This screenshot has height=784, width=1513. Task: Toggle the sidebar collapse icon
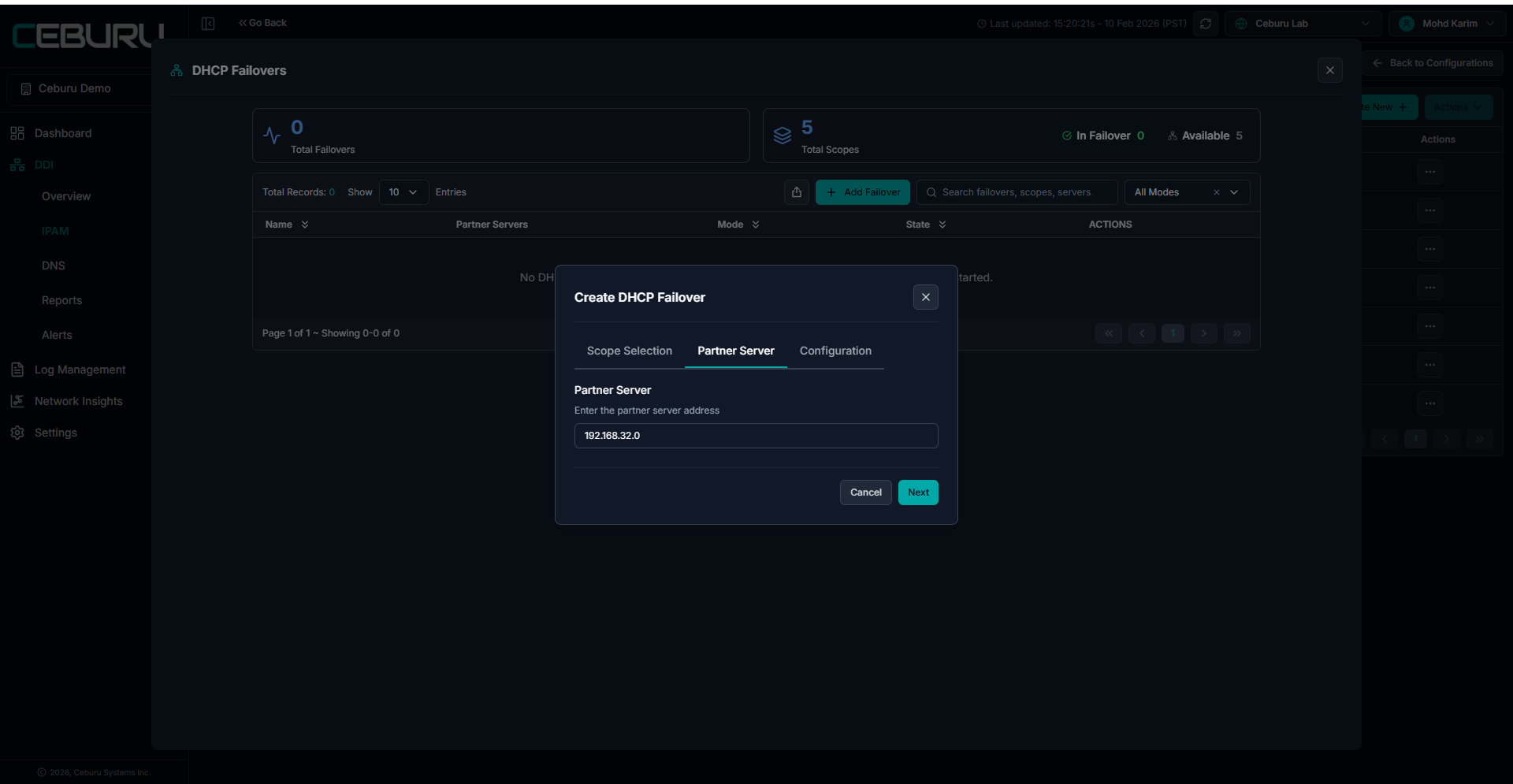coord(208,24)
